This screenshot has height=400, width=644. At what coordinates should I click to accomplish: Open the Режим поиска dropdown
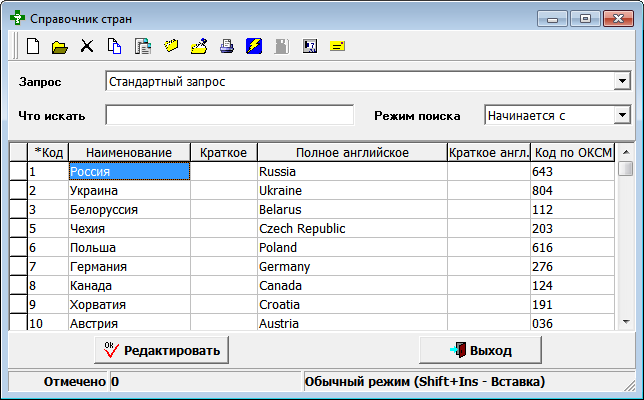[x=622, y=115]
